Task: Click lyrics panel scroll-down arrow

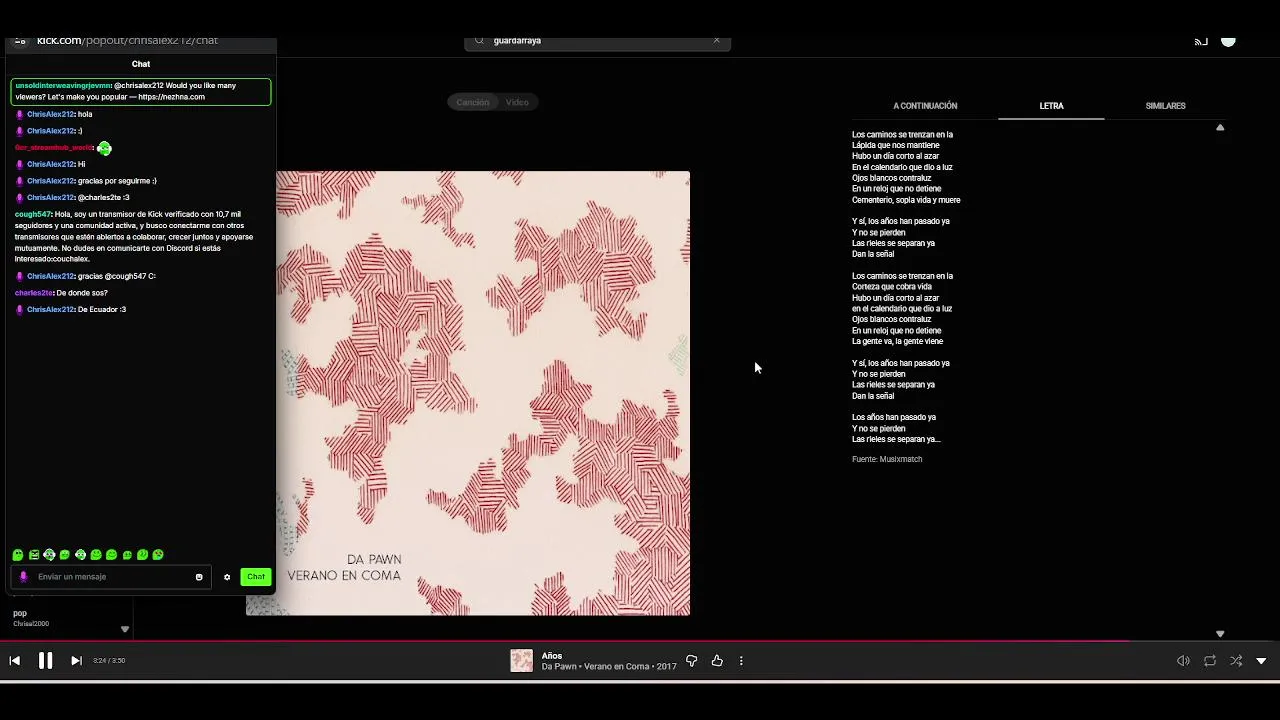Action: (1220, 634)
